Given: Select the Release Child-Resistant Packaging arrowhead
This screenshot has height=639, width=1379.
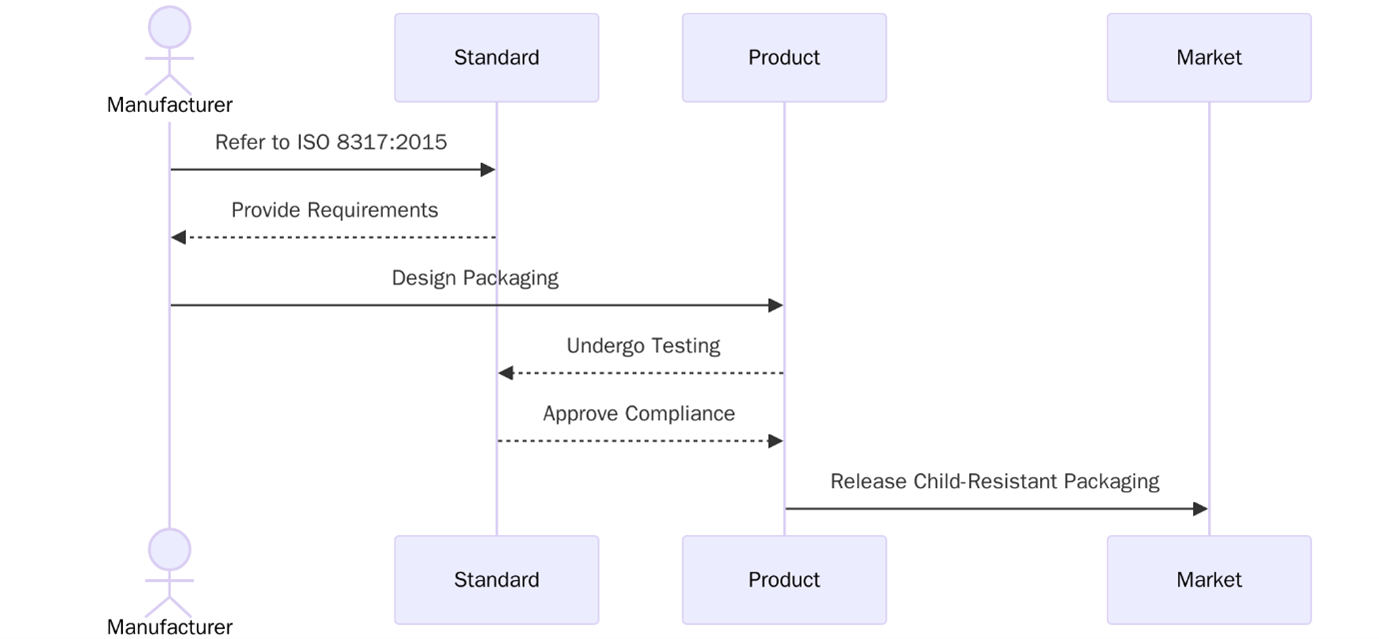Looking at the screenshot, I should 1200,508.
